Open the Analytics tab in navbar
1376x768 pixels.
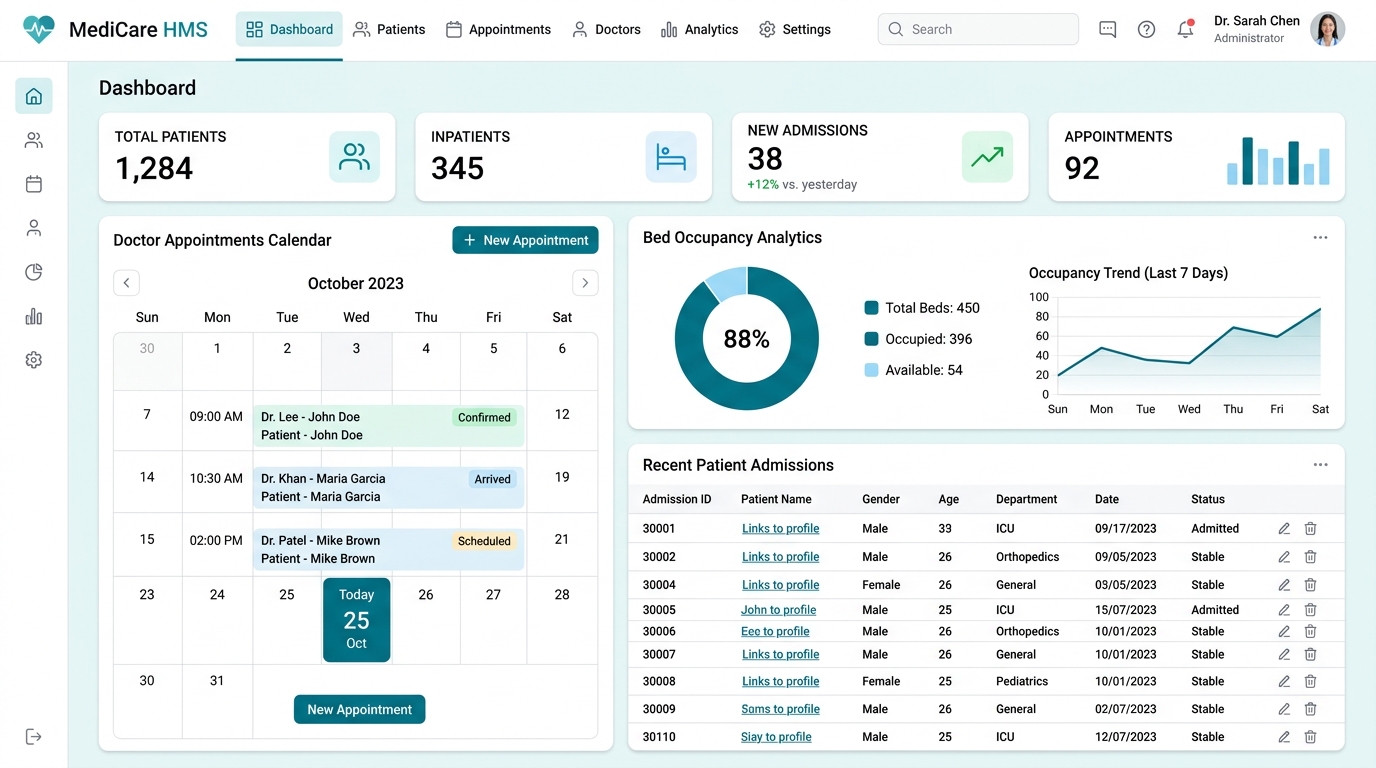(x=700, y=29)
